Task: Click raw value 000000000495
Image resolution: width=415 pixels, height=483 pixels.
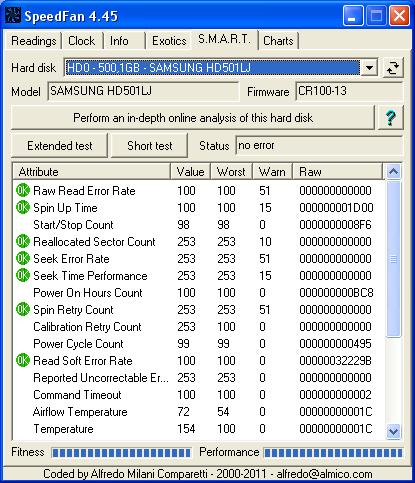Action: pos(335,344)
